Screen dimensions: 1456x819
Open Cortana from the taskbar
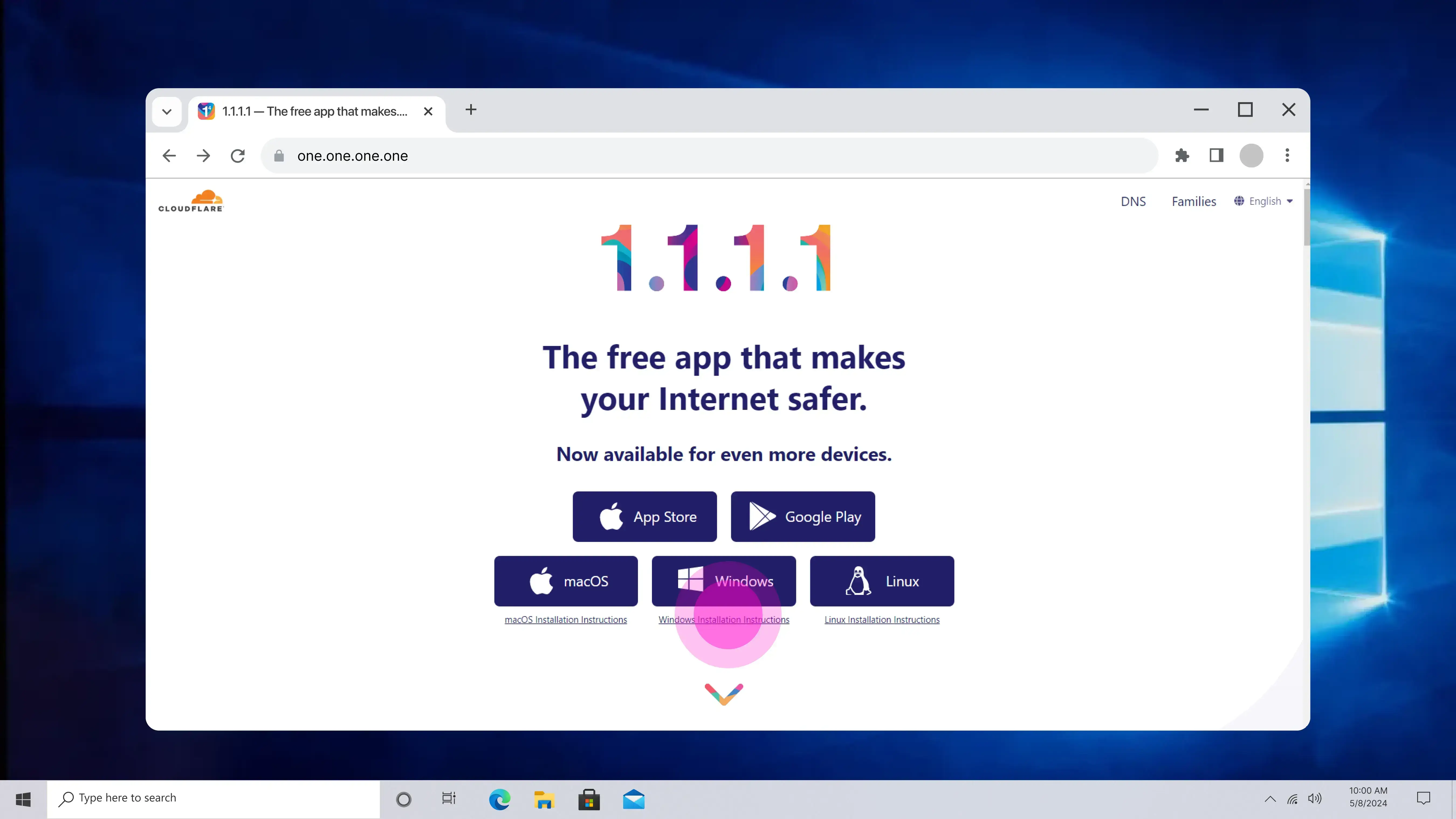click(x=404, y=799)
